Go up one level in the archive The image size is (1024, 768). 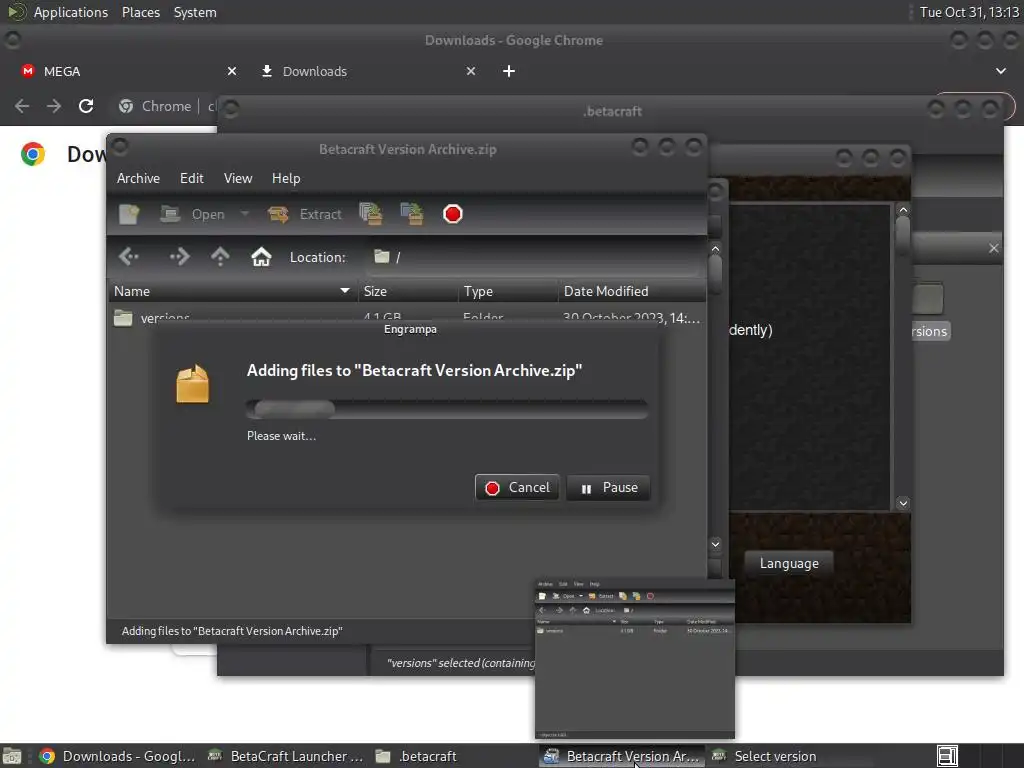[x=220, y=257]
